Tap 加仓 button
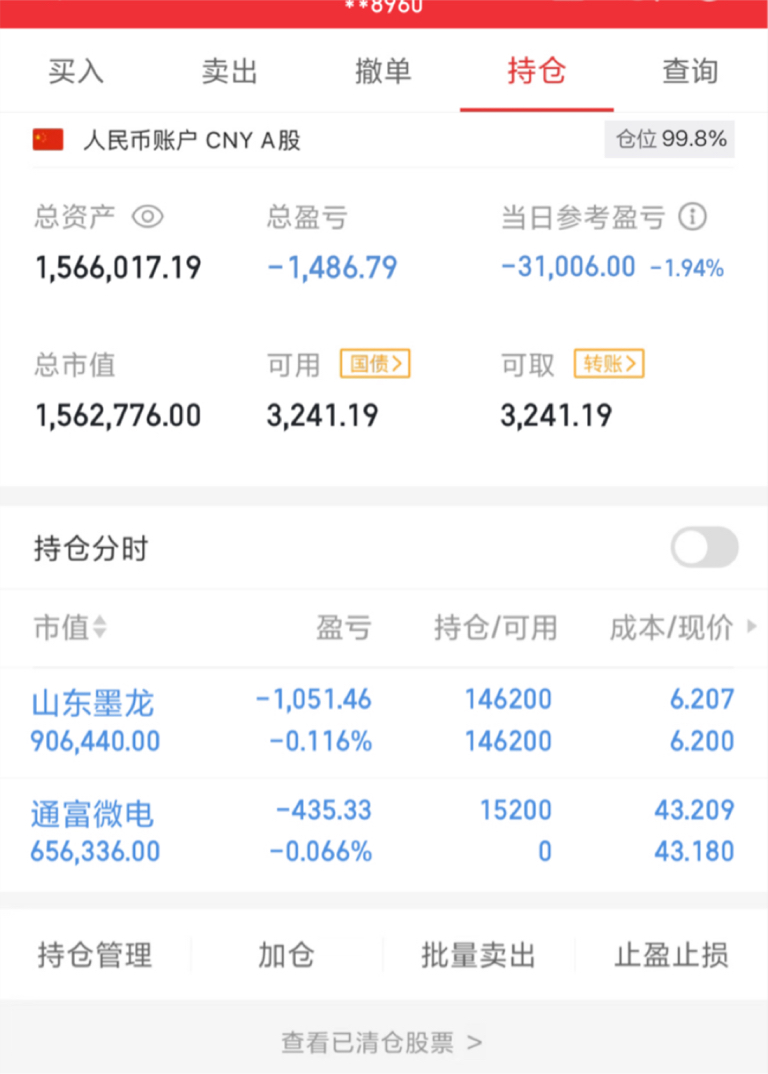 pos(286,955)
